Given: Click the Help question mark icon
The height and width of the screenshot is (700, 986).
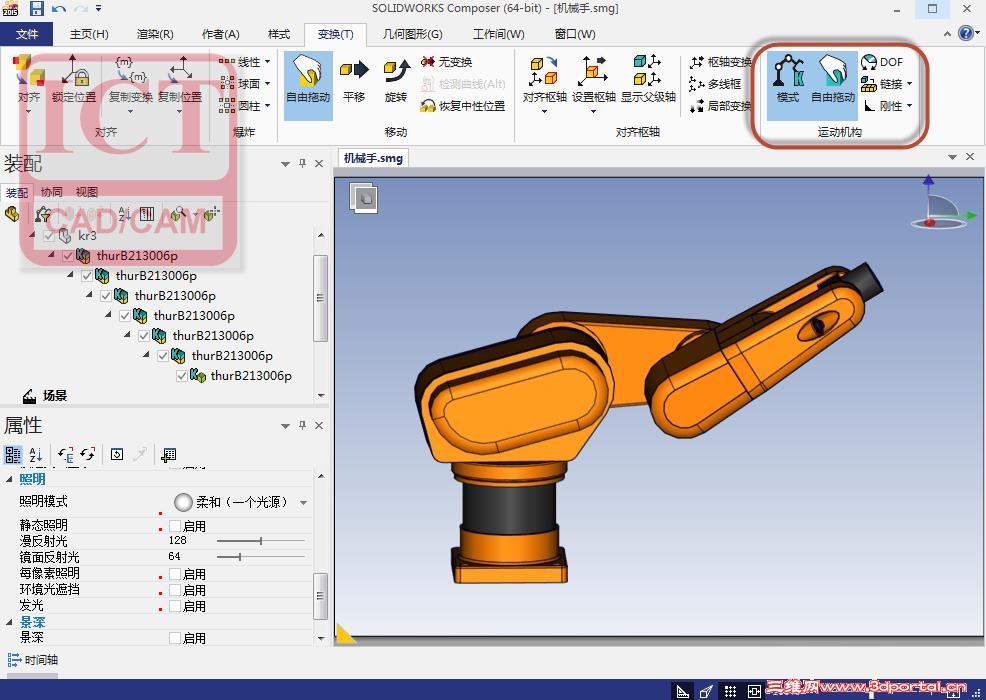Looking at the screenshot, I should click(966, 33).
